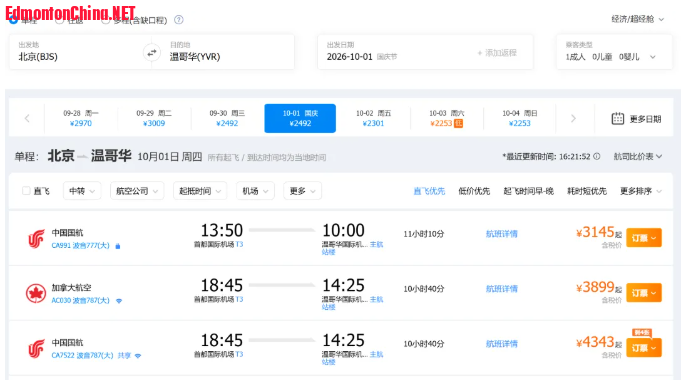Viewport: 687px width, 386px height.
Task: Open the more sorting options dropdown
Action: tap(641, 191)
